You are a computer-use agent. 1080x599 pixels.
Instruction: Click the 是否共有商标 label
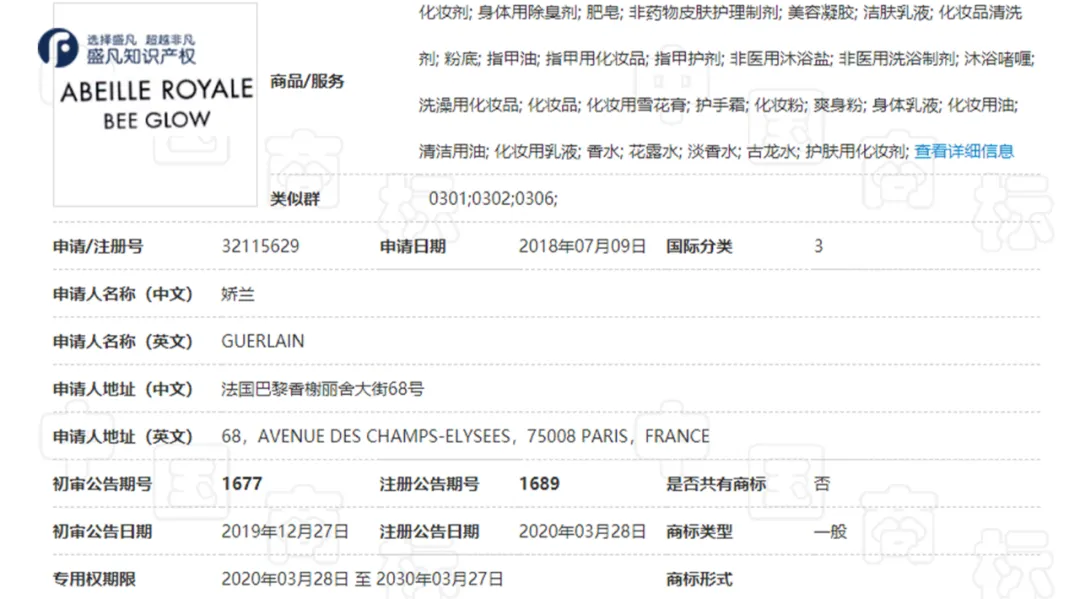[x=716, y=484]
